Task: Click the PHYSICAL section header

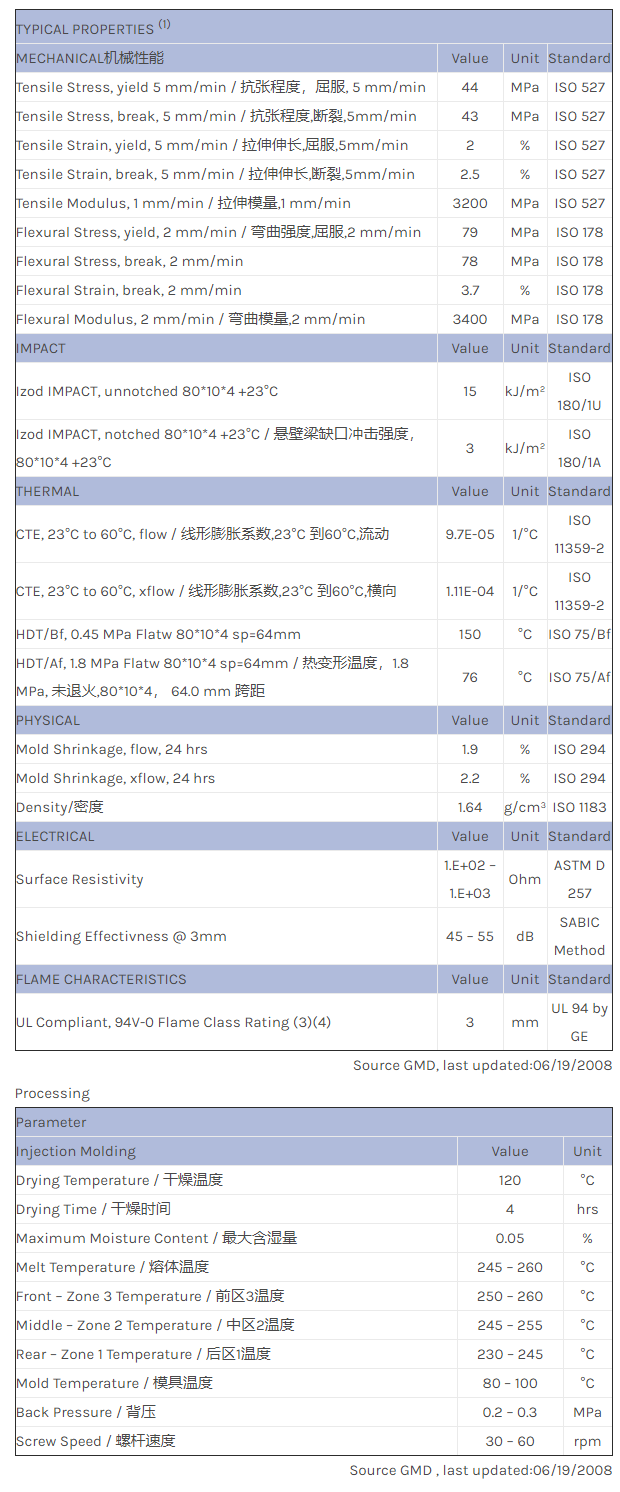Action: pyautogui.click(x=48, y=720)
